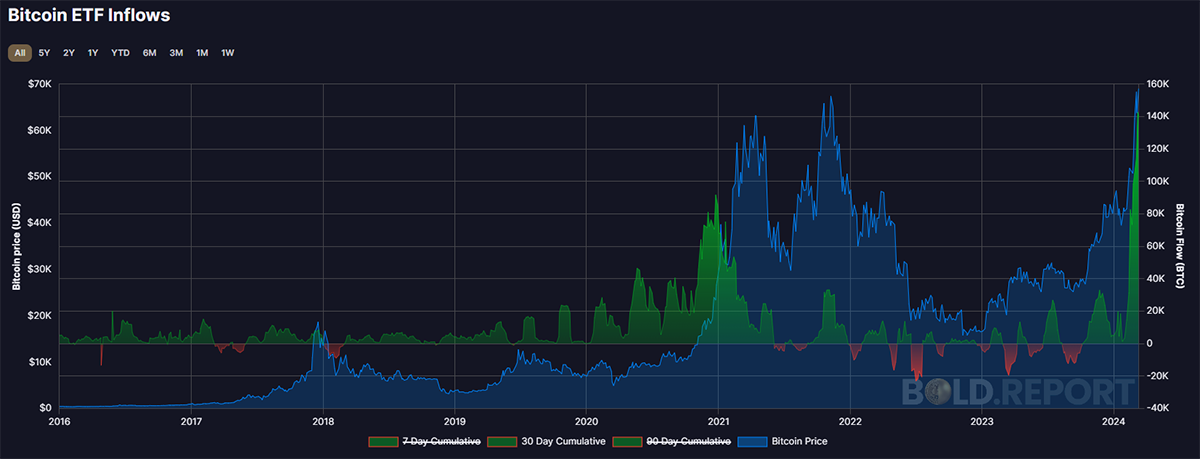Choose the YTD range option
Viewport: 1200px width, 459px height.
coord(120,52)
